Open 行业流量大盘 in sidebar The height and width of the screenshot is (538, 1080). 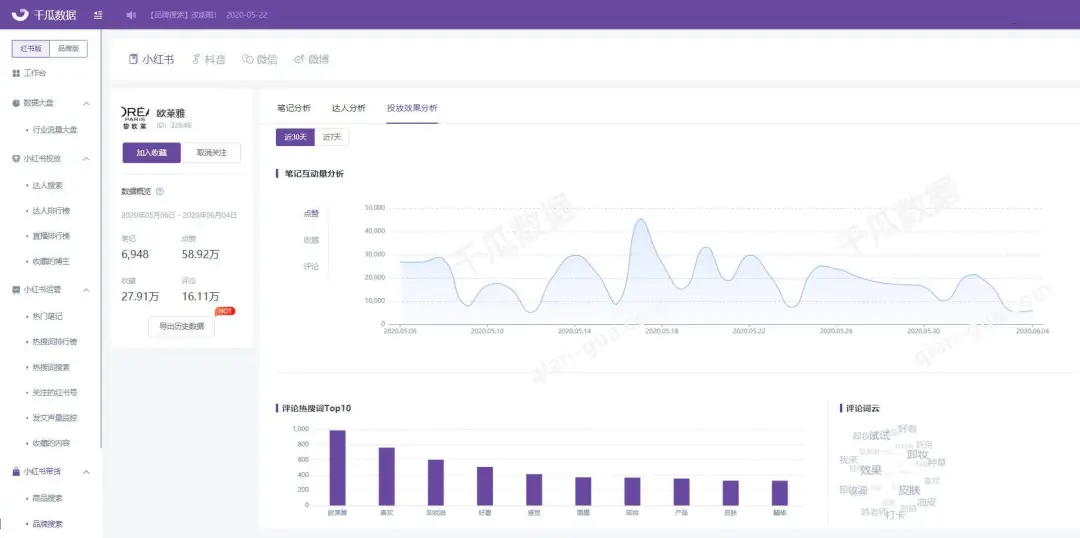pyautogui.click(x=55, y=130)
